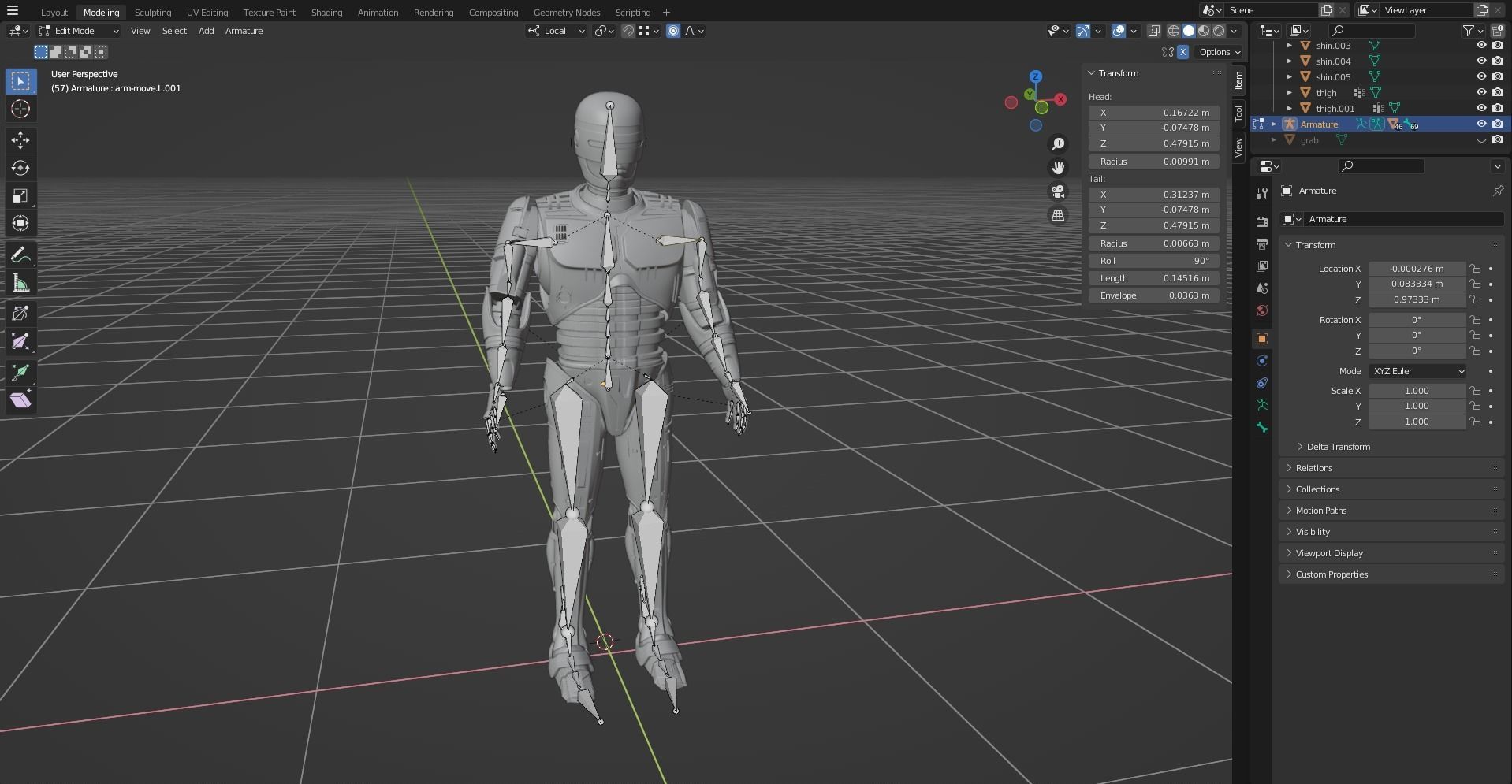Screen dimensions: 1512x784
Task: Open the Options dropdown
Action: point(1220,52)
